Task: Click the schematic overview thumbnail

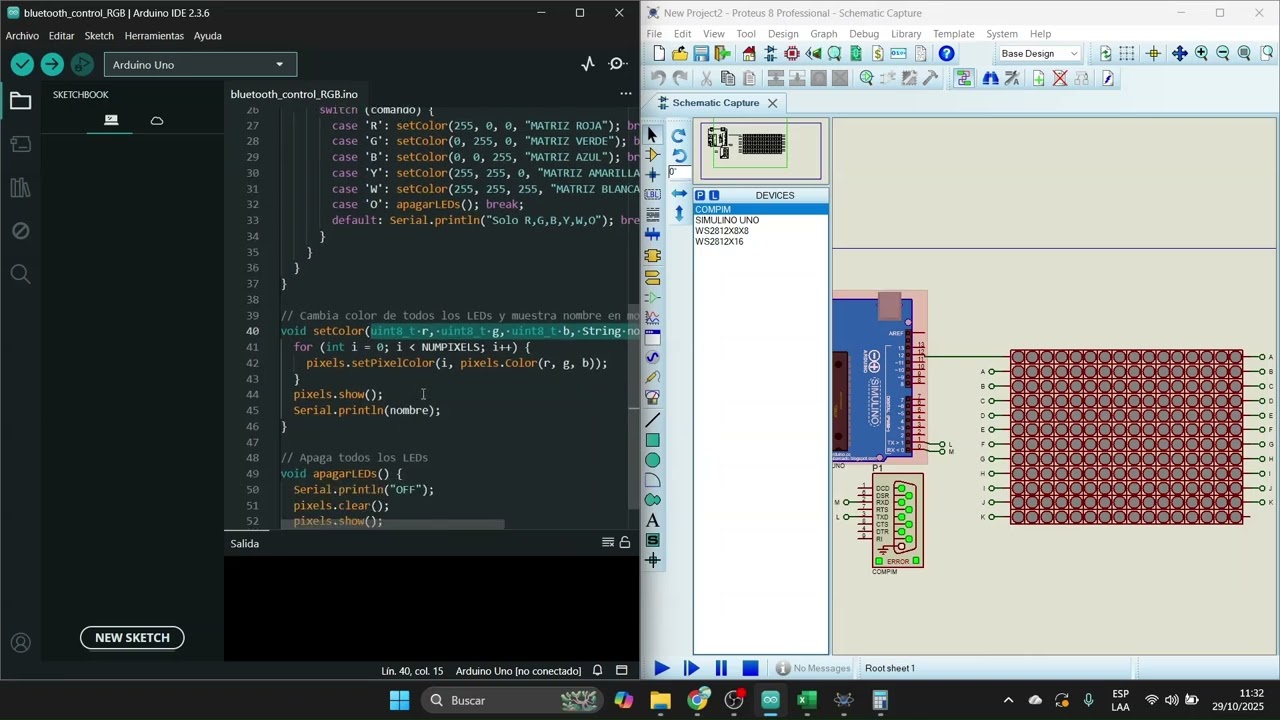Action: [x=761, y=151]
